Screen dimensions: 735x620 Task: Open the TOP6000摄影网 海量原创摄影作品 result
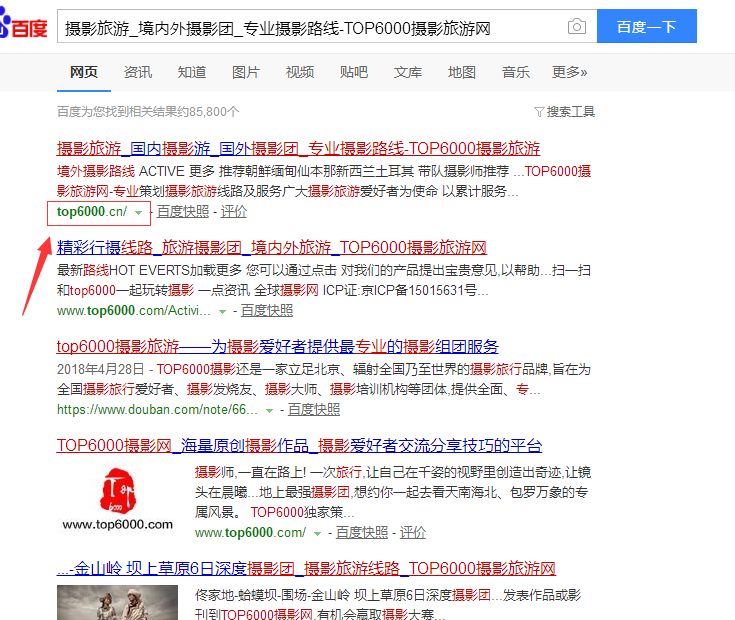point(300,445)
